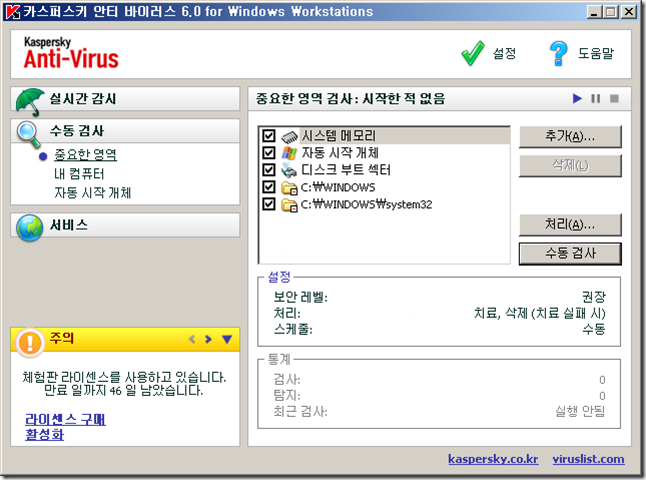646x480 pixels.
Task: Click the disabled 삭제(L) button
Action: point(570,166)
